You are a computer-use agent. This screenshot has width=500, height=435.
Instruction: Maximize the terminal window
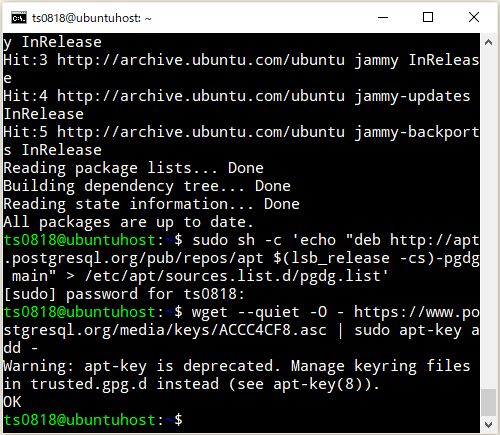click(428, 17)
